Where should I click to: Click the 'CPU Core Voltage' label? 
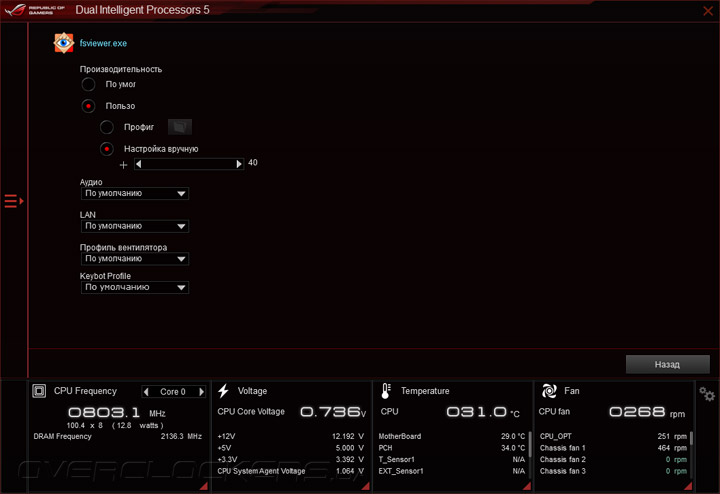coord(251,411)
